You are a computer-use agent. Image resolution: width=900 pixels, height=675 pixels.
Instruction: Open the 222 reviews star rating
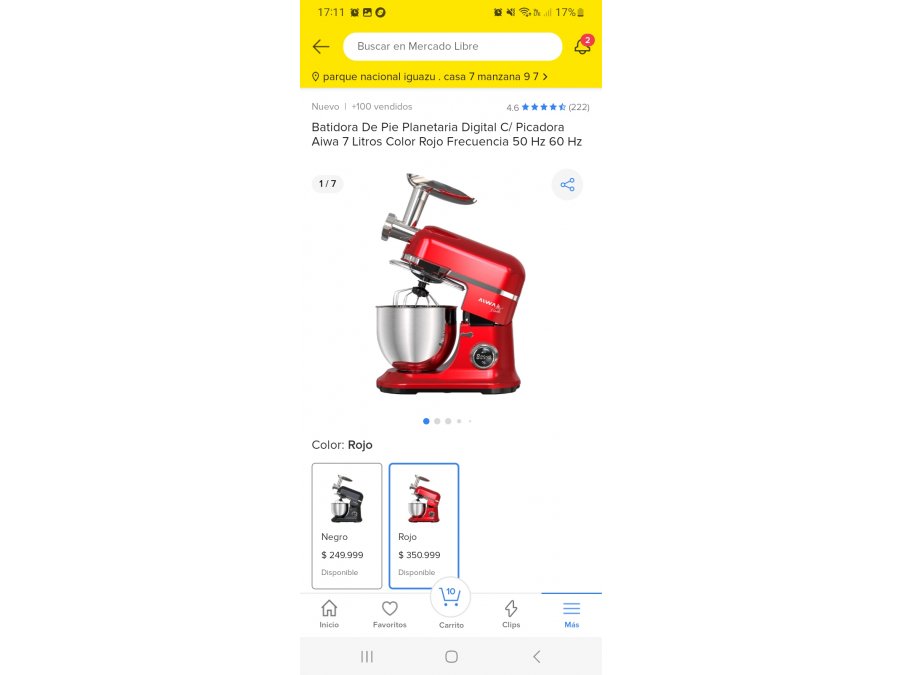(548, 107)
